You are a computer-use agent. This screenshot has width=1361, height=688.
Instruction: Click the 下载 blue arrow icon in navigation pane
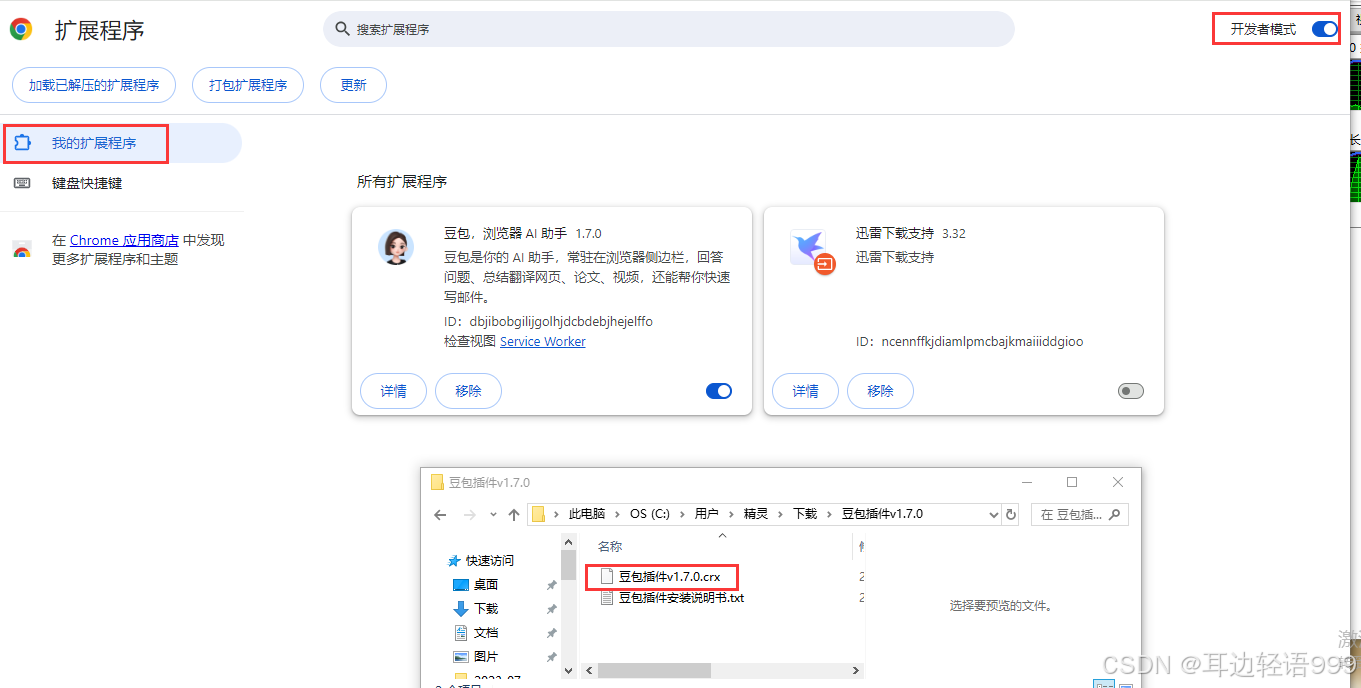point(461,608)
